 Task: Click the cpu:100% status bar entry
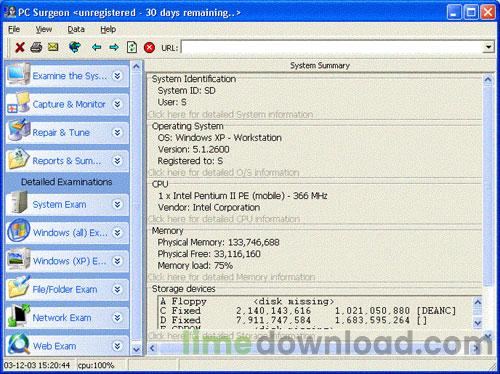pos(96,365)
